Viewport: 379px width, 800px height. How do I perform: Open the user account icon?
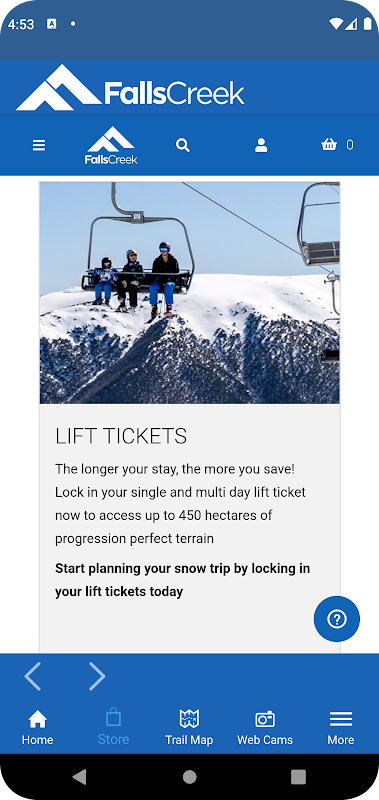click(261, 145)
